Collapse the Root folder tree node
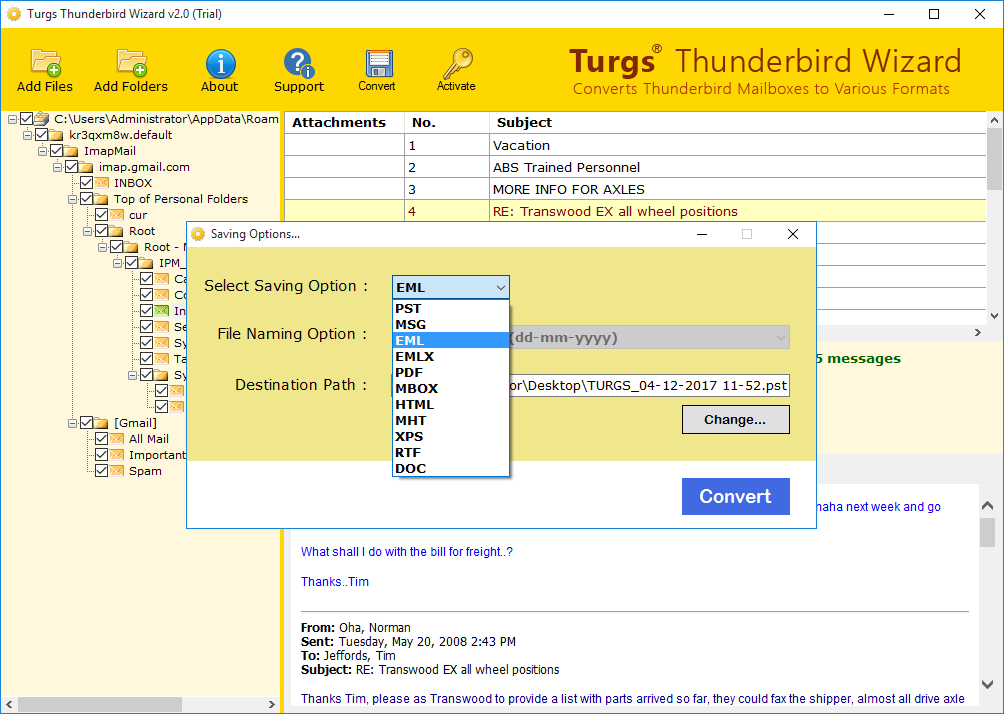Screen dimensions: 1004x714 (88, 232)
